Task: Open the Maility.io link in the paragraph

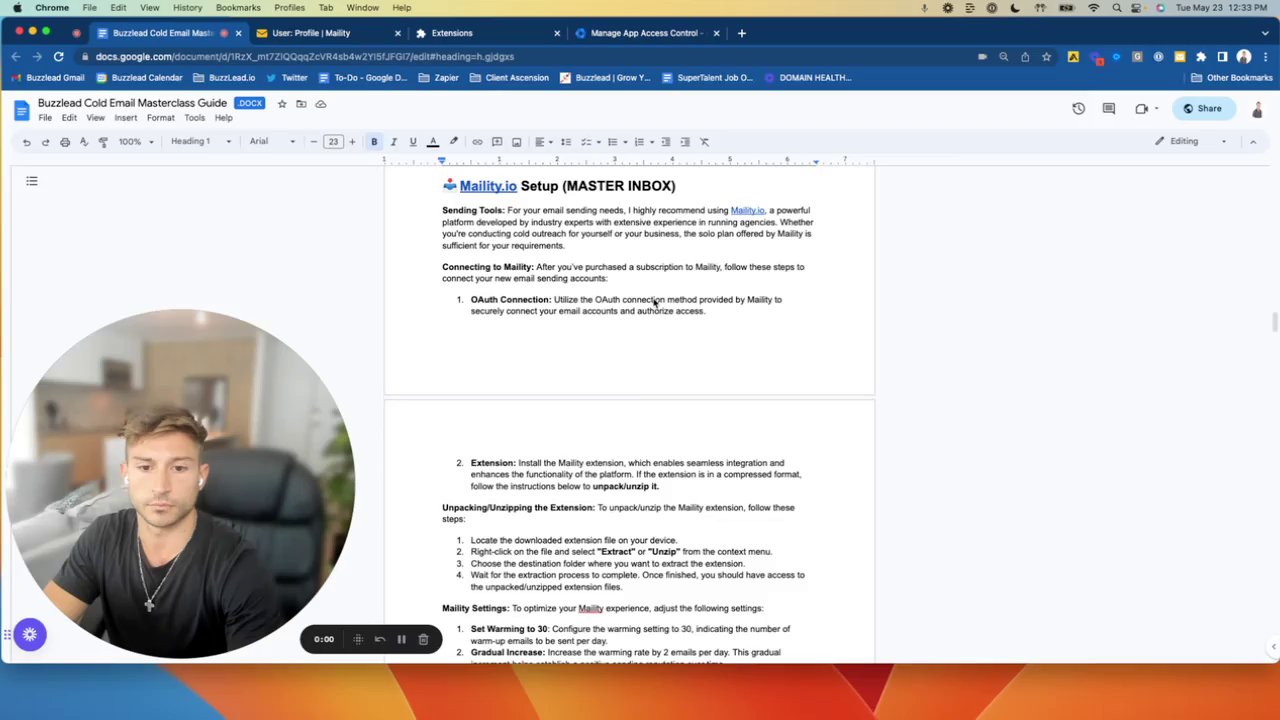Action: tap(747, 211)
